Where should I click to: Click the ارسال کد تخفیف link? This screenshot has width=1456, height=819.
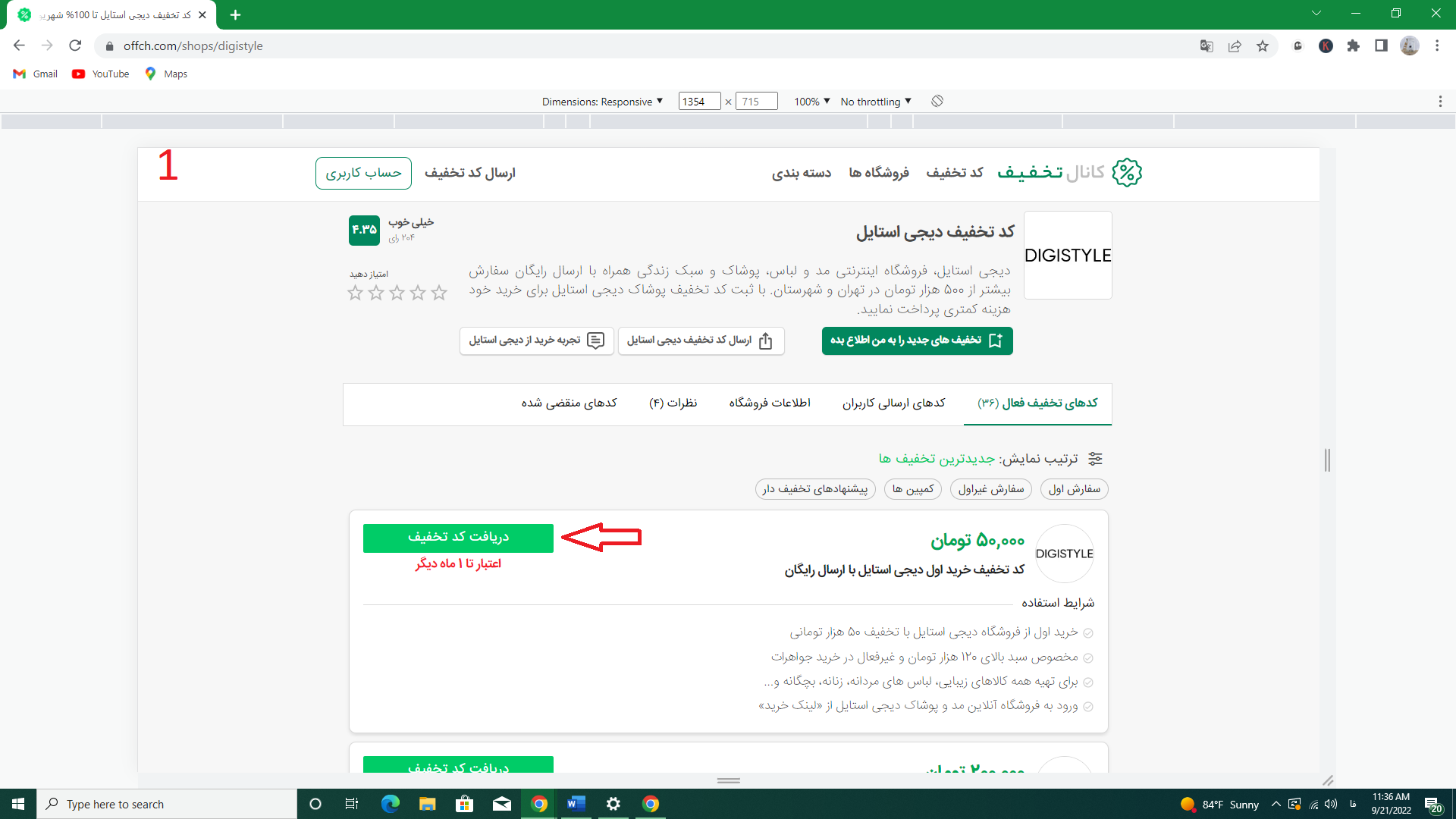(469, 173)
